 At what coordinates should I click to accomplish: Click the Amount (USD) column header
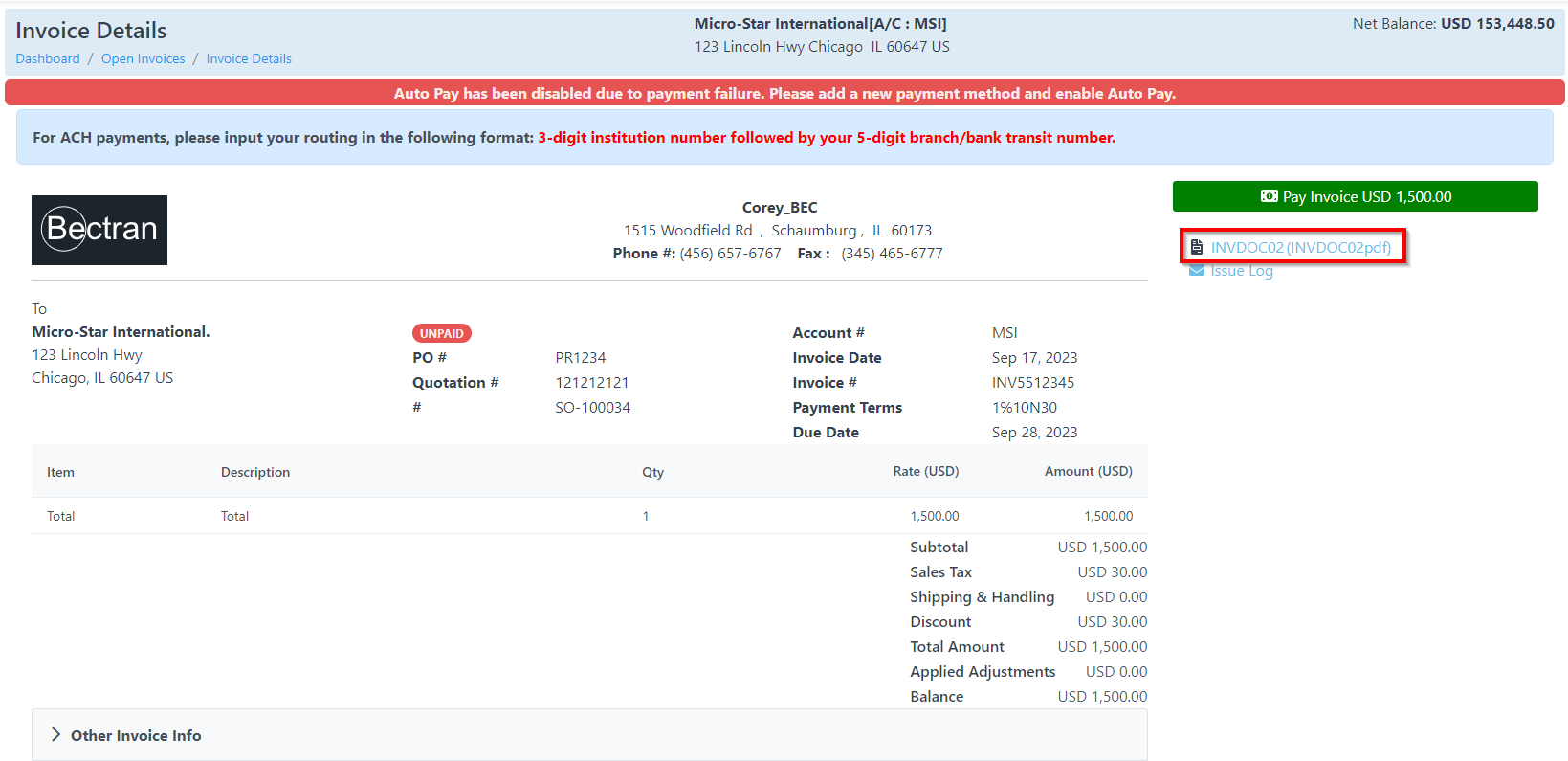1089,471
